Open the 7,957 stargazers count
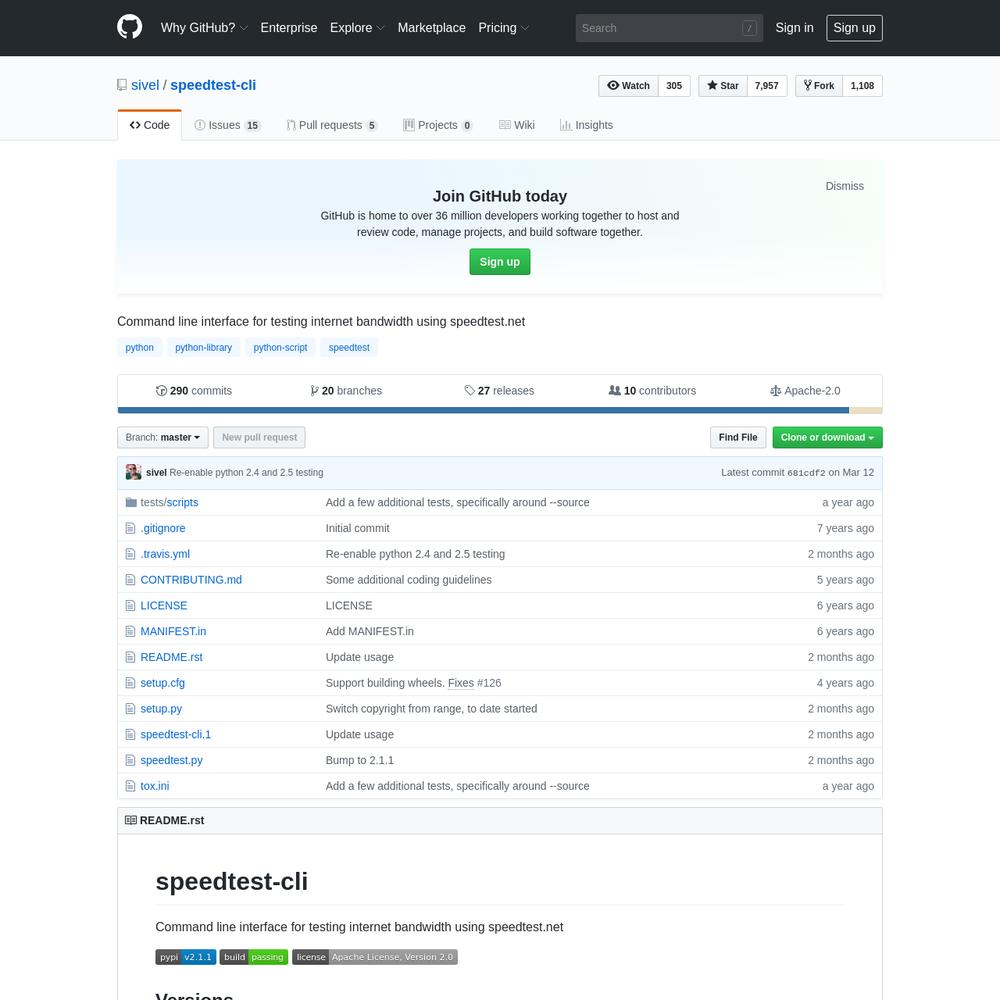 coord(767,85)
